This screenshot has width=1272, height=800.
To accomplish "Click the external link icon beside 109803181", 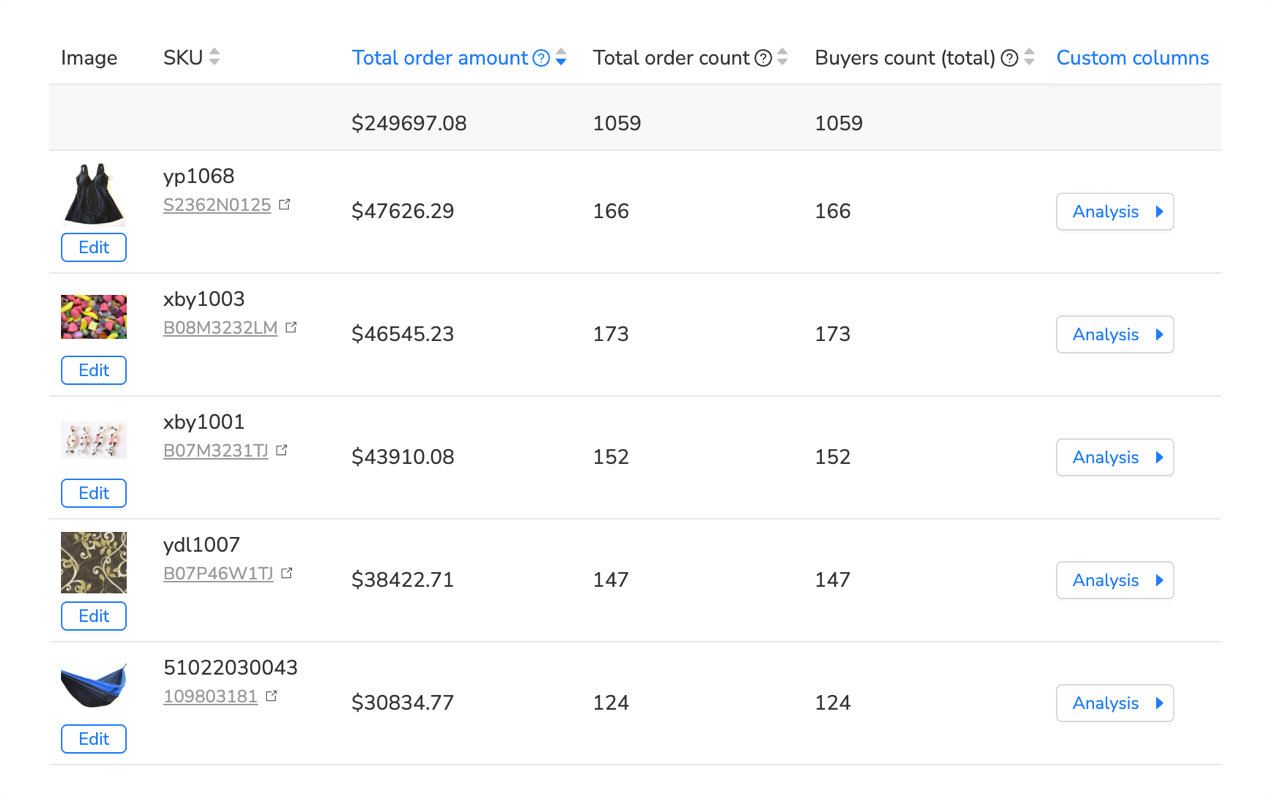I will [x=271, y=694].
